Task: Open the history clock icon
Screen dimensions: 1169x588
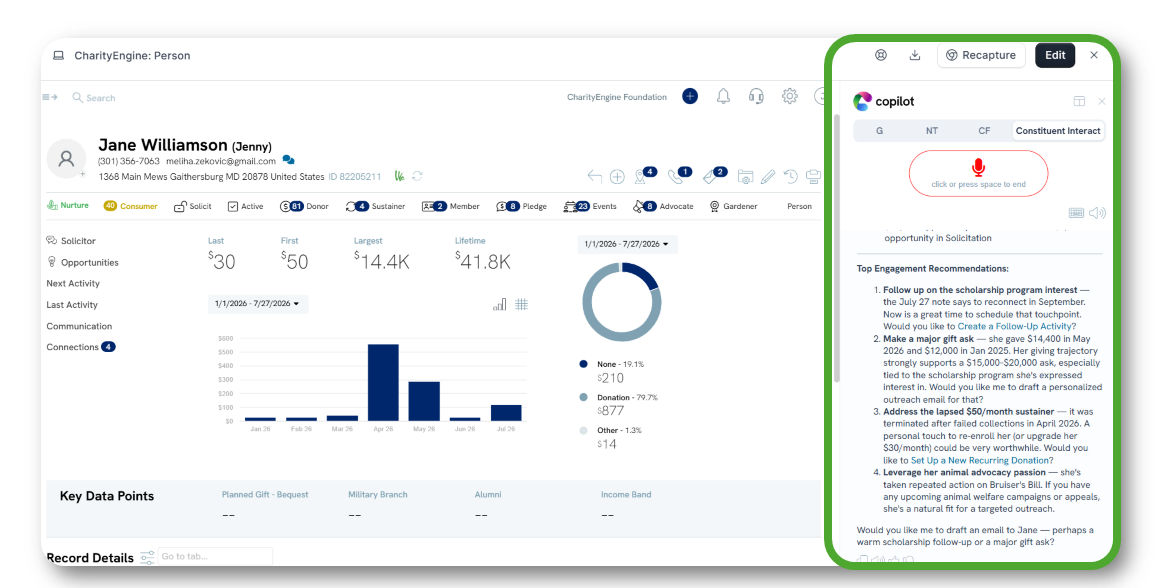Action: point(790,177)
